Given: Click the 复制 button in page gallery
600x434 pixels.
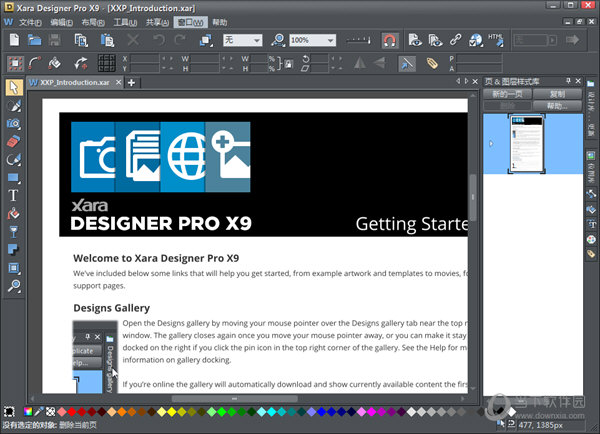Looking at the screenshot, I should 558,94.
